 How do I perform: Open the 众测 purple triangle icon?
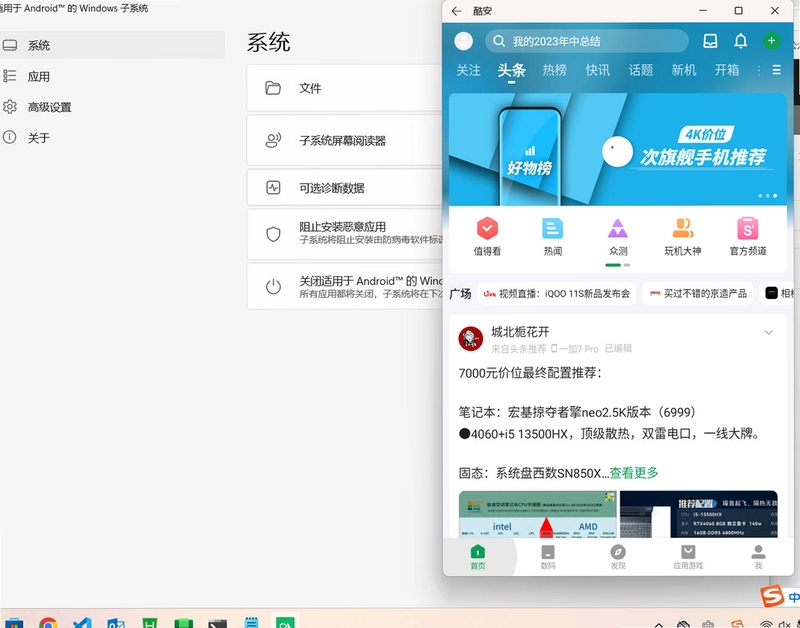[x=618, y=229]
